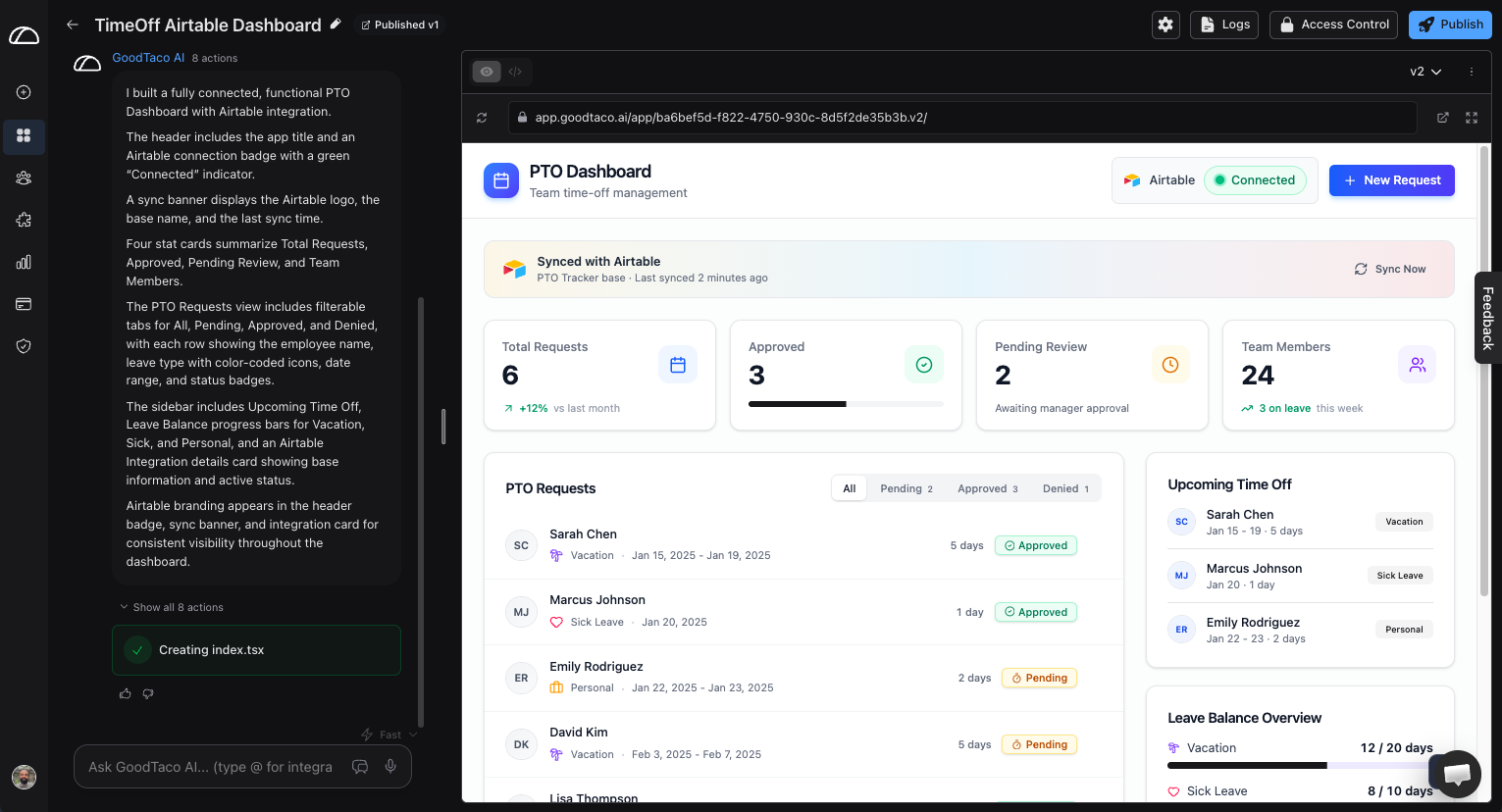Click the PTO Dashboard calendar logo
The image size is (1502, 812).
[501, 180]
